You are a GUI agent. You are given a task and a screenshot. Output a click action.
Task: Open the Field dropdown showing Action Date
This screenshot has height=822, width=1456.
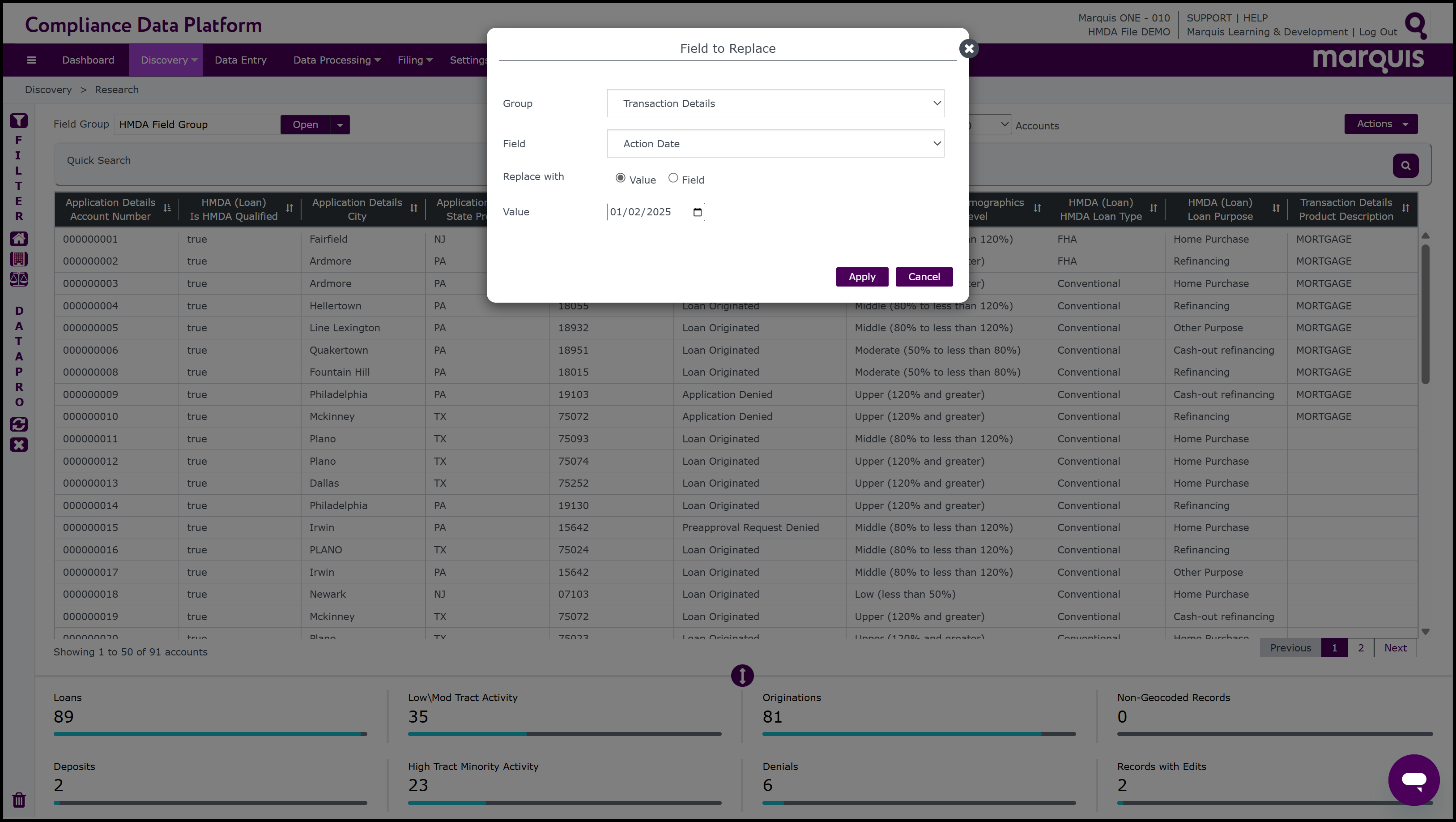coord(775,144)
